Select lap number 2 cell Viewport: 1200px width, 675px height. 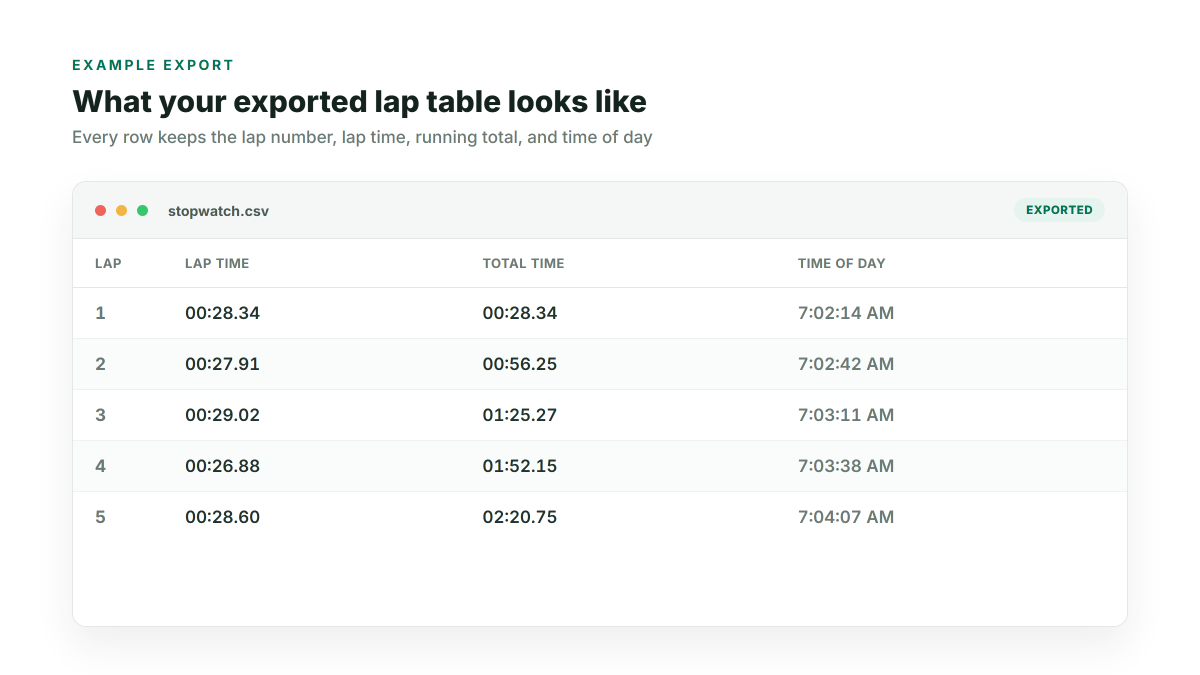(100, 364)
